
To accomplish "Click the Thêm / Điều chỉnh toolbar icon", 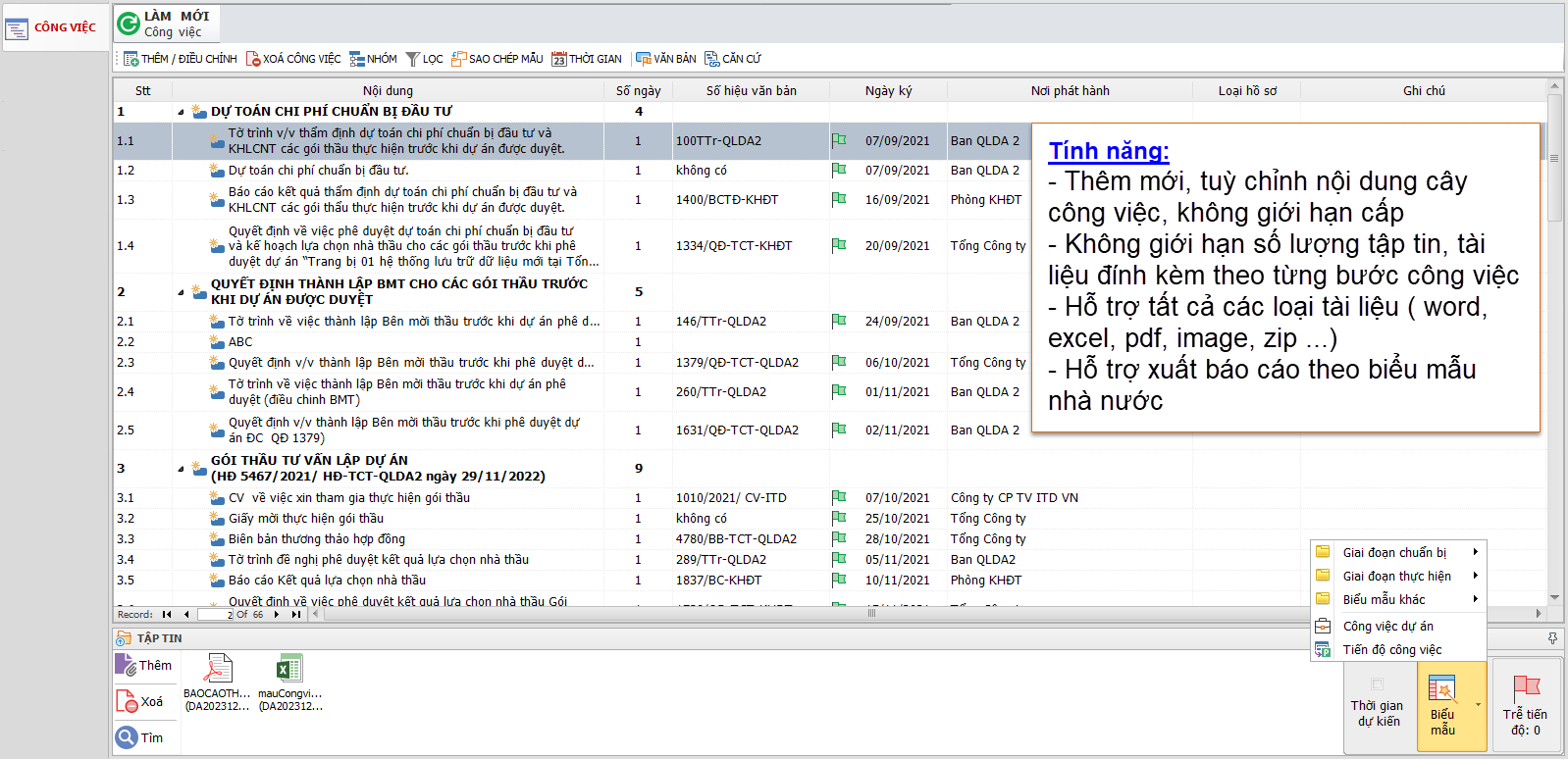I will 131,59.
